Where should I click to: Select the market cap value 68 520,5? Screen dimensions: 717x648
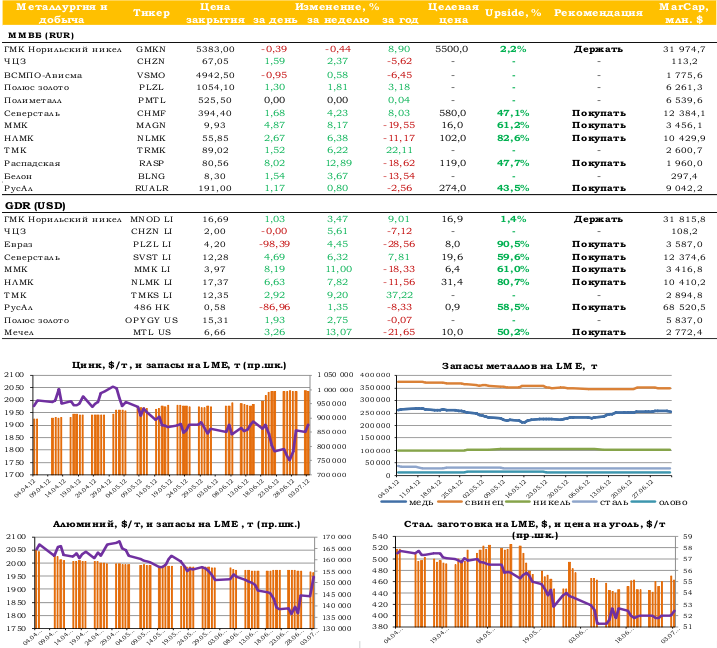[x=684, y=307]
